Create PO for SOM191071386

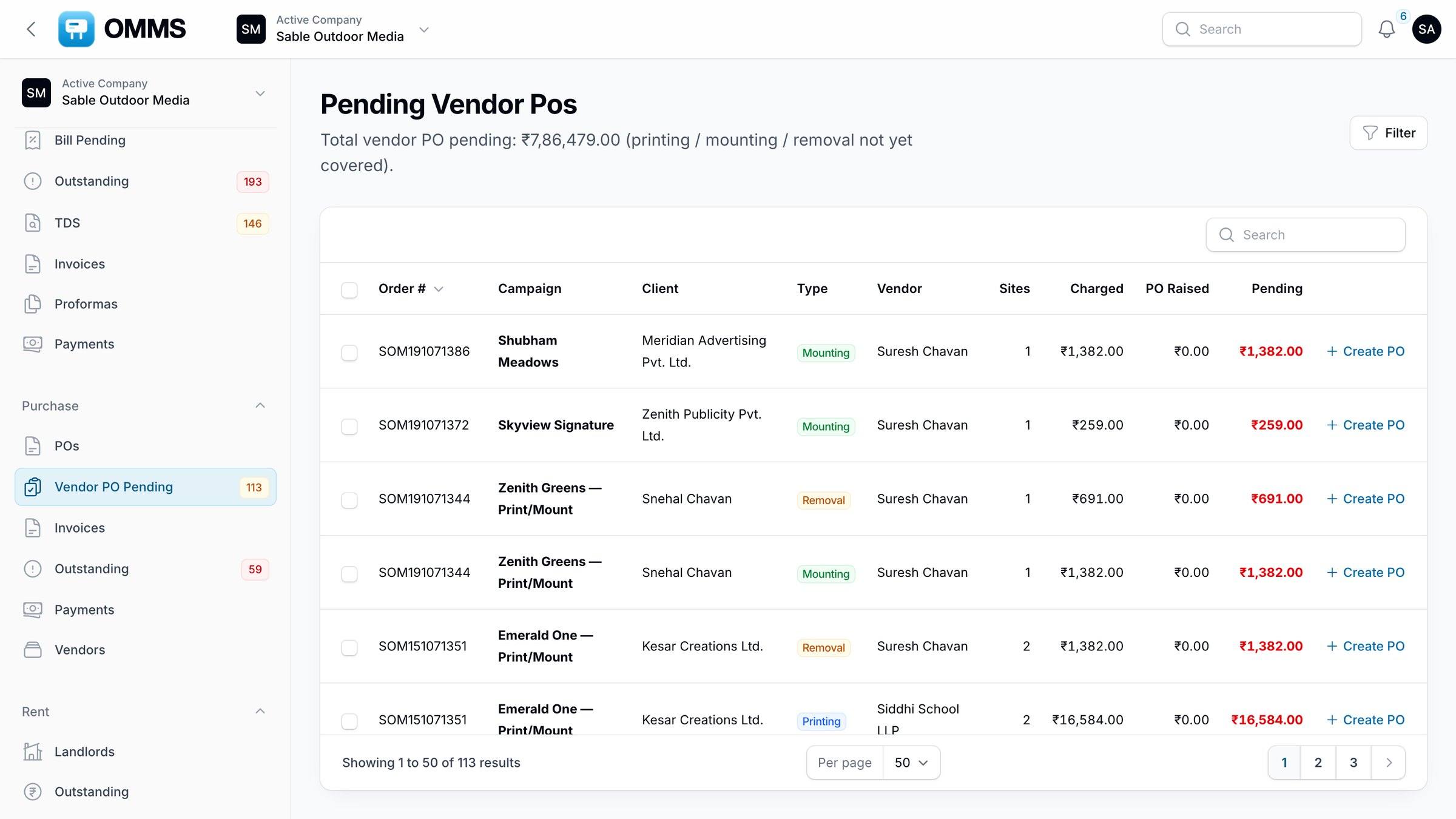click(x=1366, y=351)
